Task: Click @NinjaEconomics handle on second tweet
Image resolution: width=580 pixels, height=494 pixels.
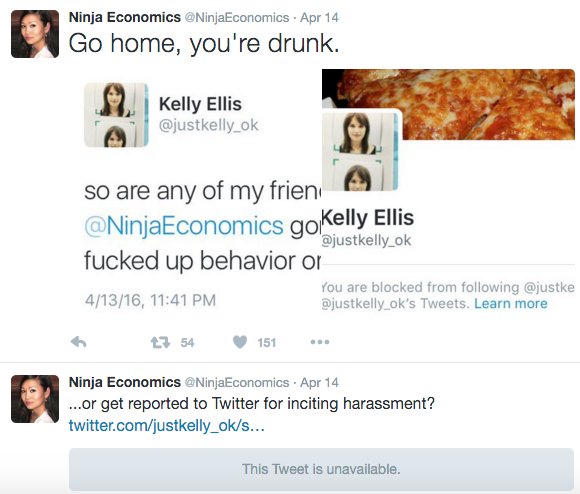Action: (x=237, y=382)
